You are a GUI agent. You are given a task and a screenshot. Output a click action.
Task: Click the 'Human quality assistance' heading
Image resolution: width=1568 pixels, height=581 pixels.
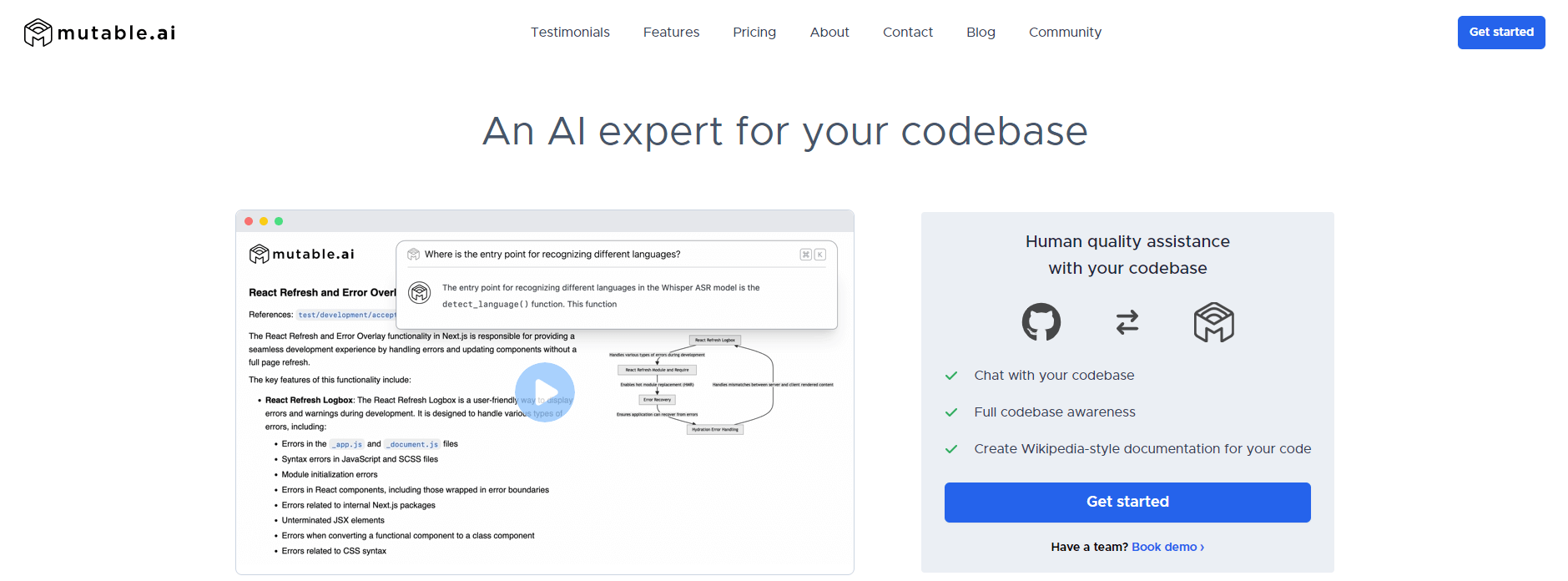(1127, 241)
